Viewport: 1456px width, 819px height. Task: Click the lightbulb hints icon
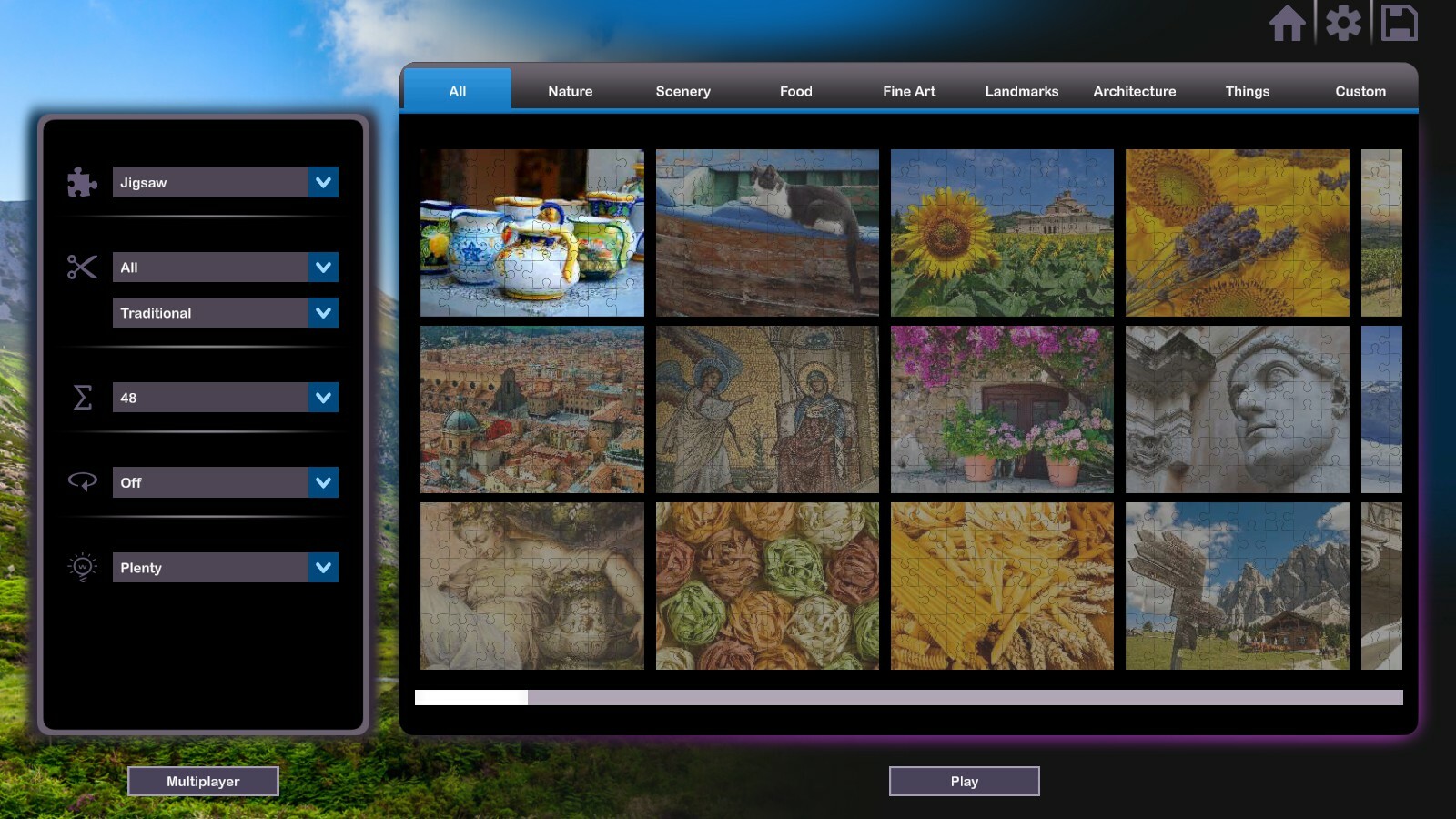click(82, 567)
